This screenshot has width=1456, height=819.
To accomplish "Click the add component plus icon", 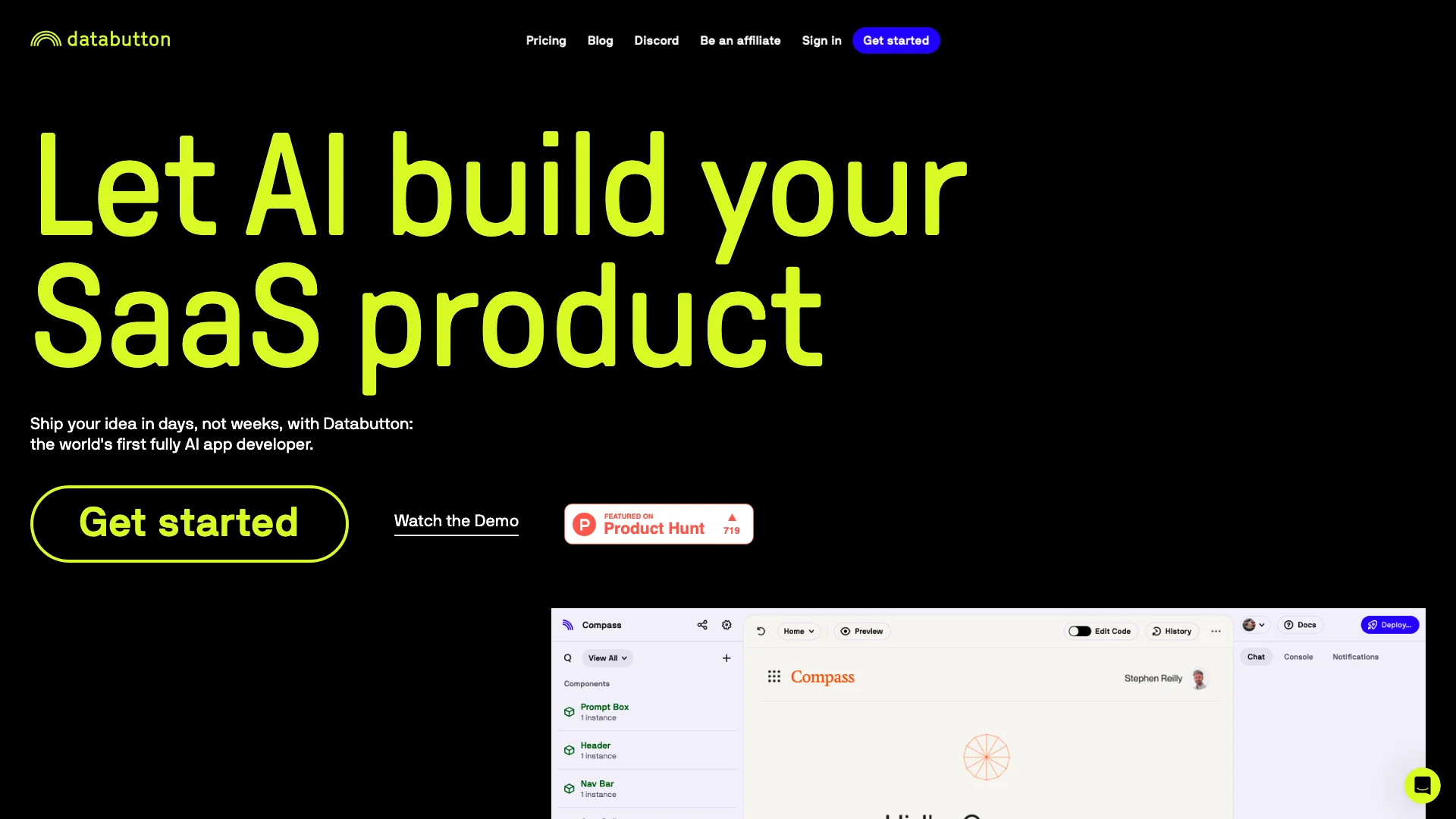I will click(x=727, y=657).
